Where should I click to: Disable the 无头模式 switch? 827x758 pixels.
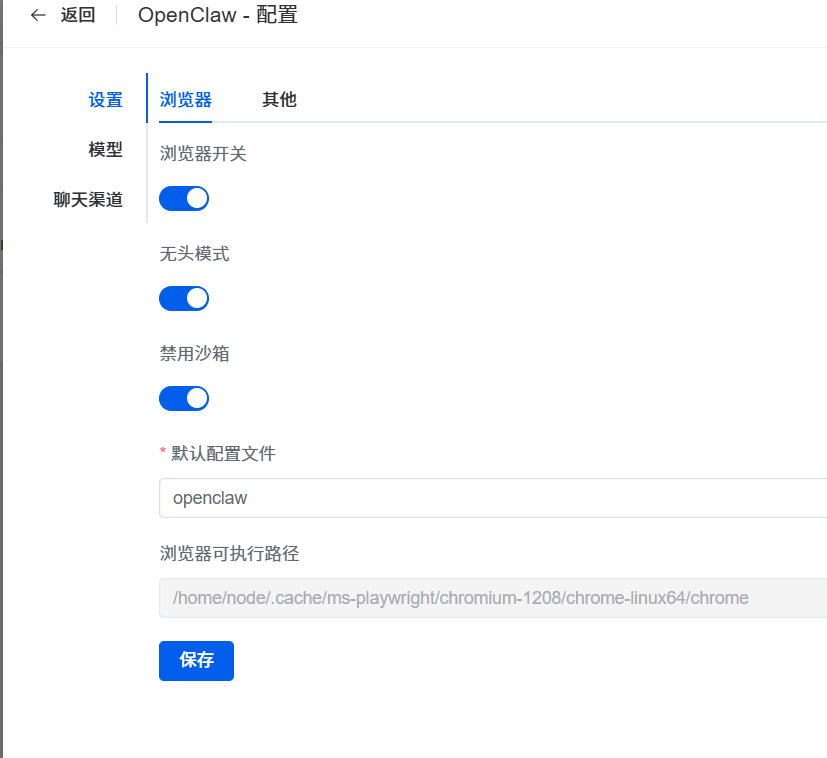pyautogui.click(x=184, y=298)
